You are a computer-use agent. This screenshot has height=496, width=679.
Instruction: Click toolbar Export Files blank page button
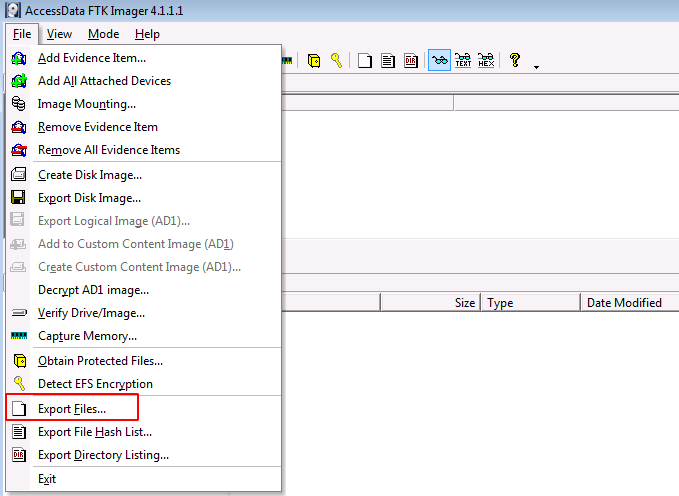pos(365,60)
